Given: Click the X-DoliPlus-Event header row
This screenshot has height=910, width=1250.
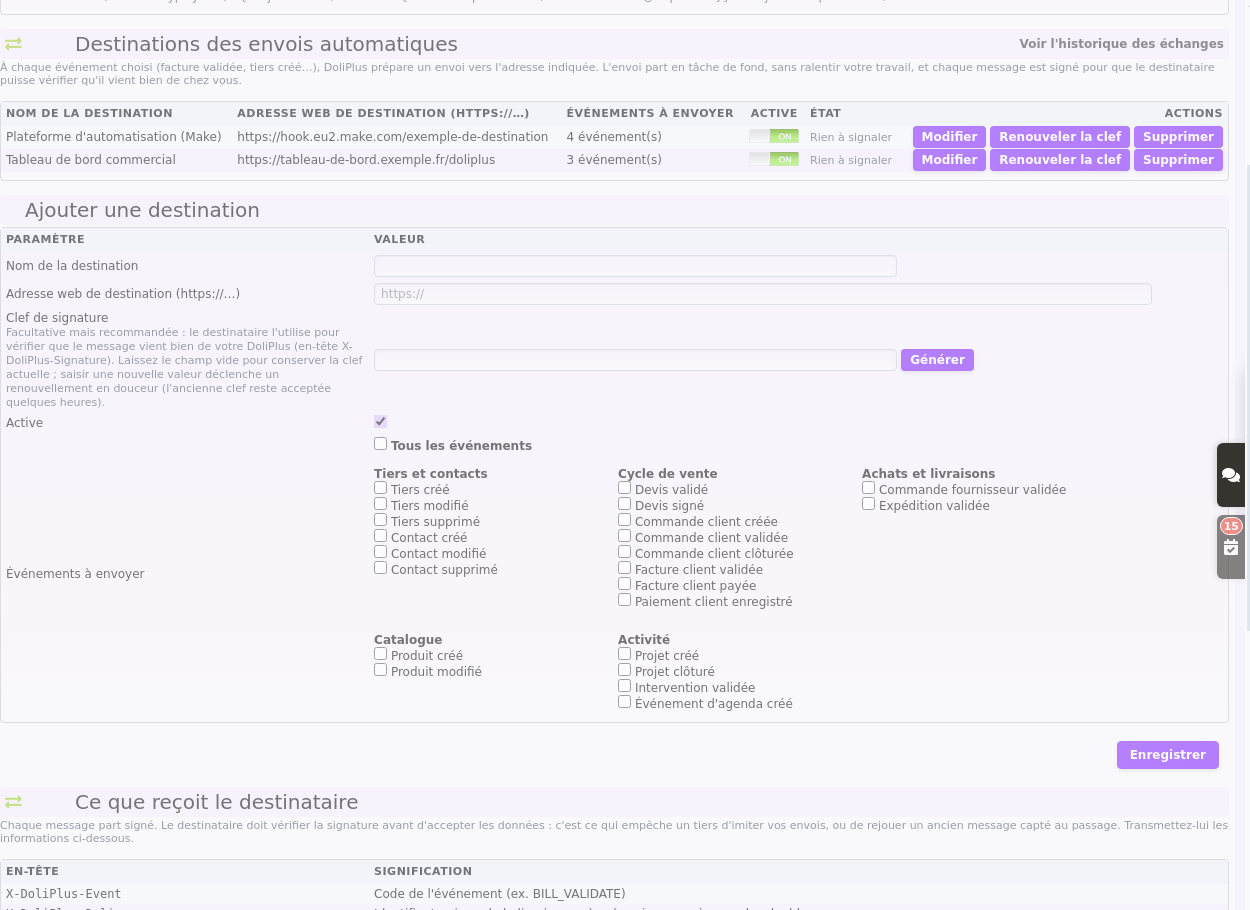Looking at the screenshot, I should [x=614, y=894].
